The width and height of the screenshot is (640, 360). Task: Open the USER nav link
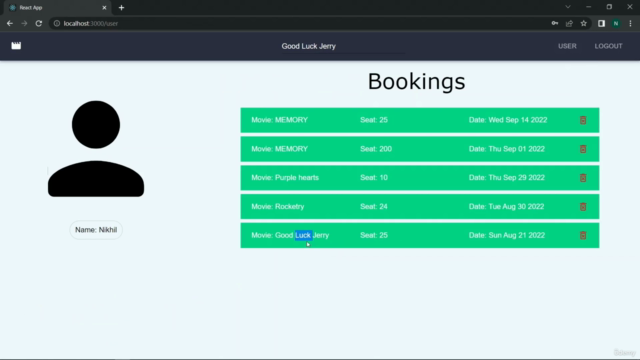pyautogui.click(x=567, y=46)
